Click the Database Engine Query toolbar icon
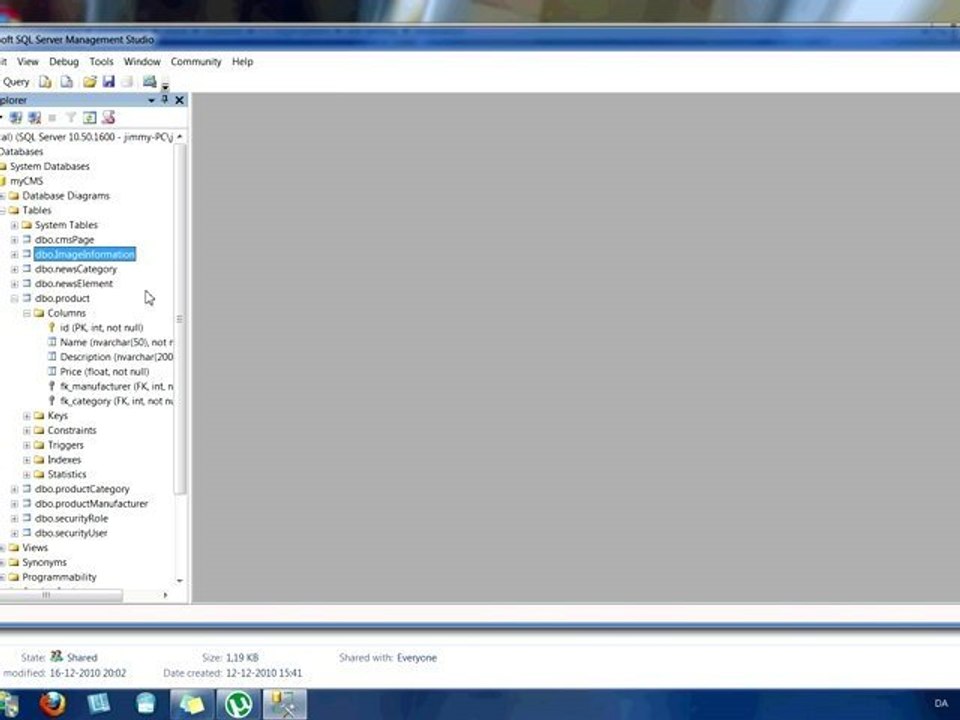Image resolution: width=960 pixels, height=720 pixels. 45,81
